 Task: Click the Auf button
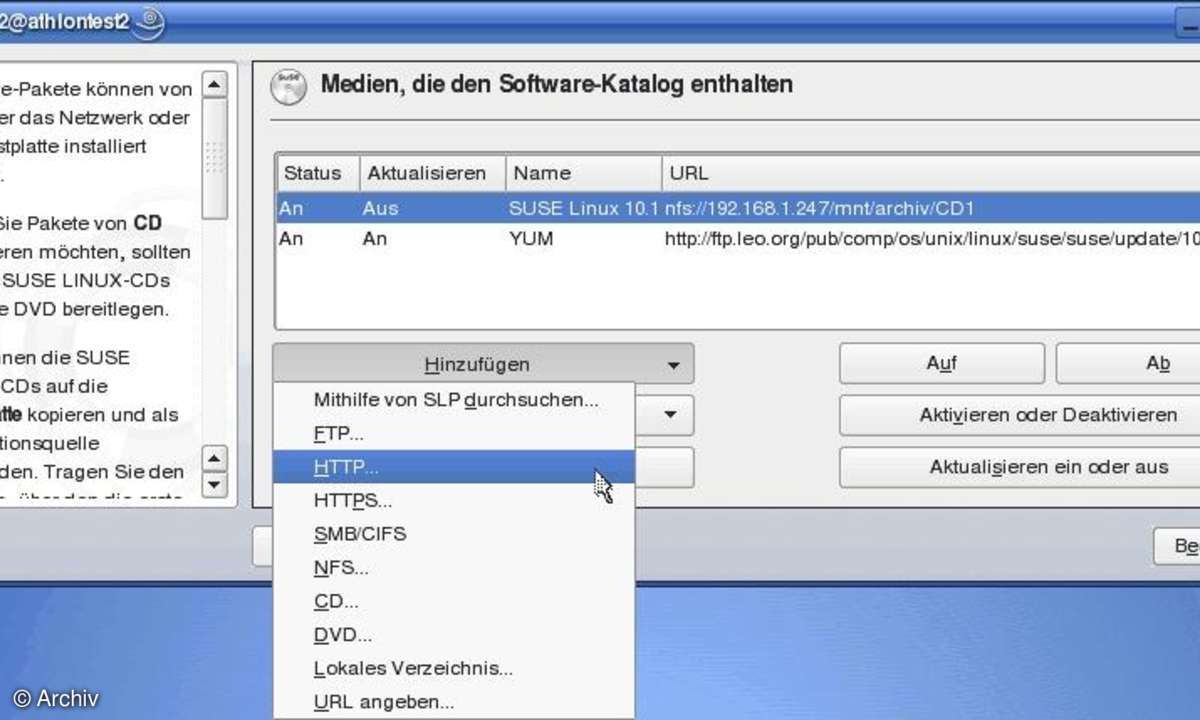941,364
